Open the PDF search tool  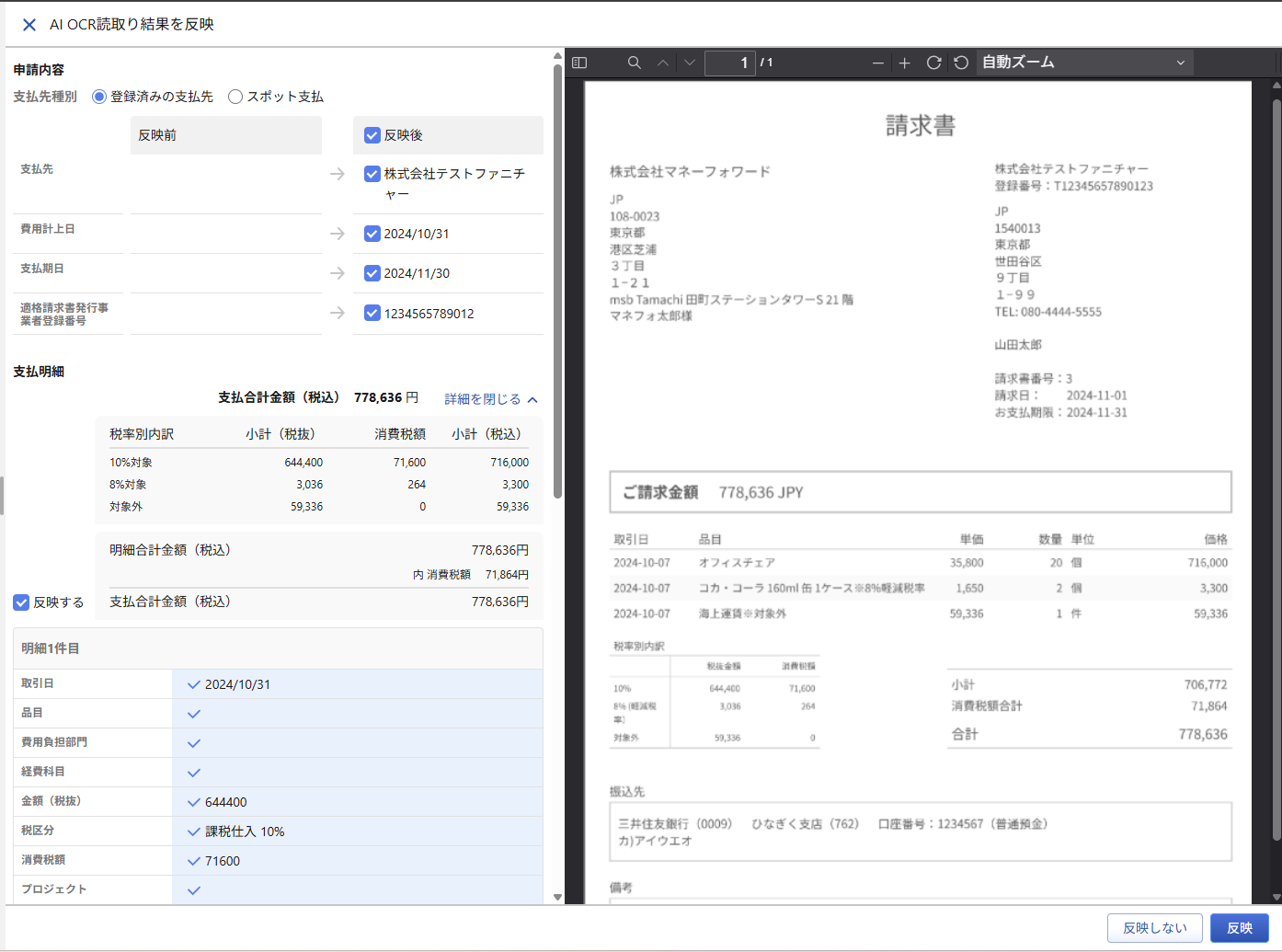[634, 63]
